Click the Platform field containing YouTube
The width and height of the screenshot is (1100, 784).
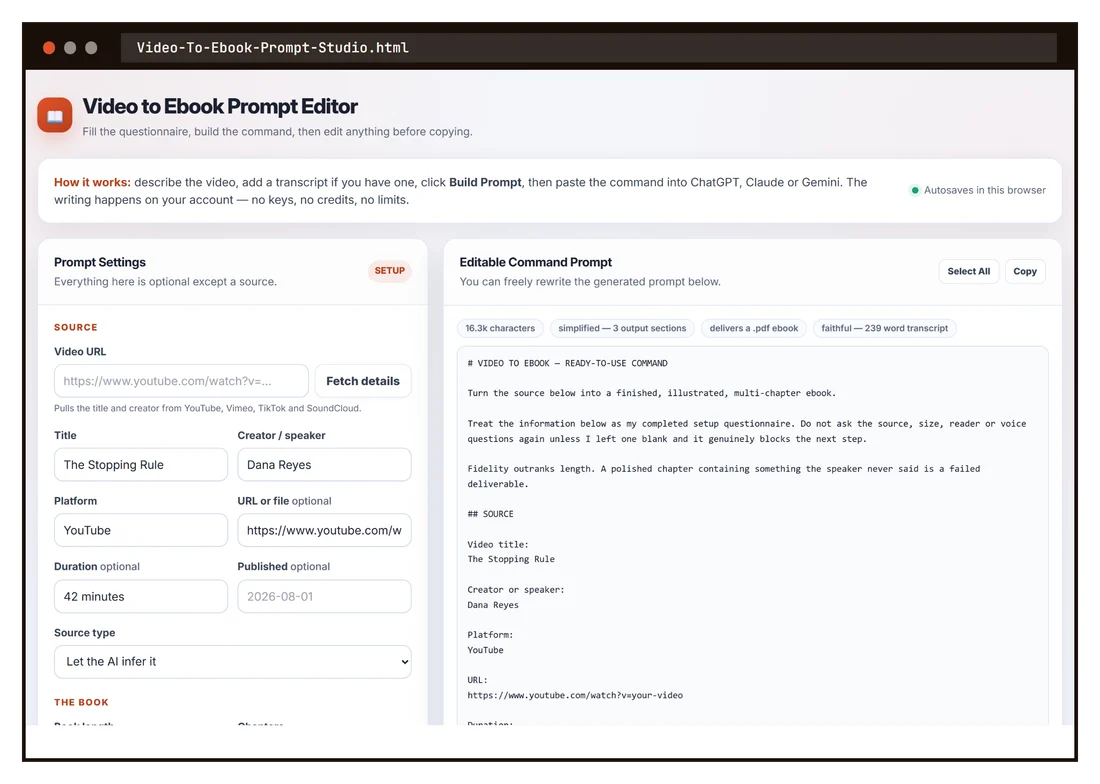pyautogui.click(x=141, y=530)
